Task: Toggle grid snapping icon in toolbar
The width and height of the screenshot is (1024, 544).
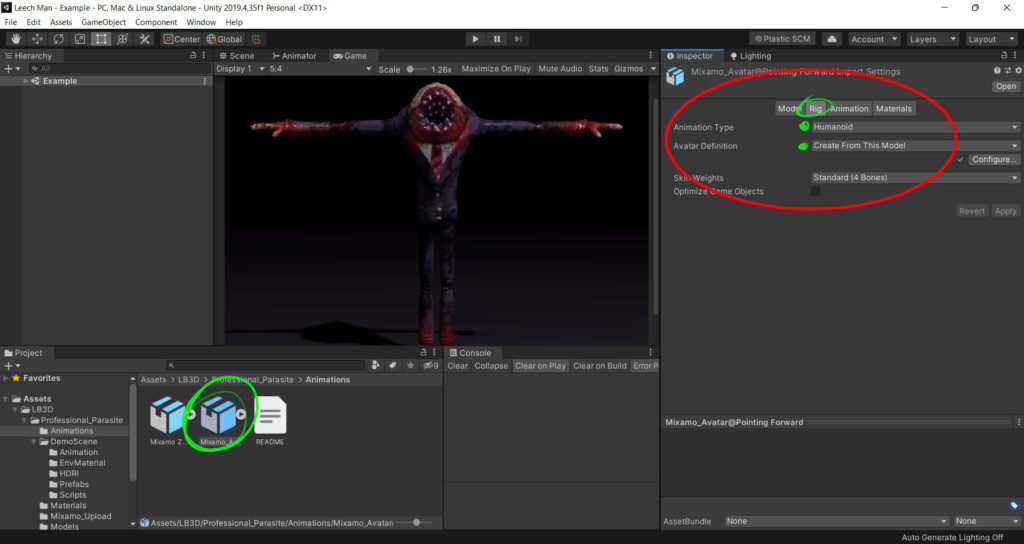Action: coord(257,39)
